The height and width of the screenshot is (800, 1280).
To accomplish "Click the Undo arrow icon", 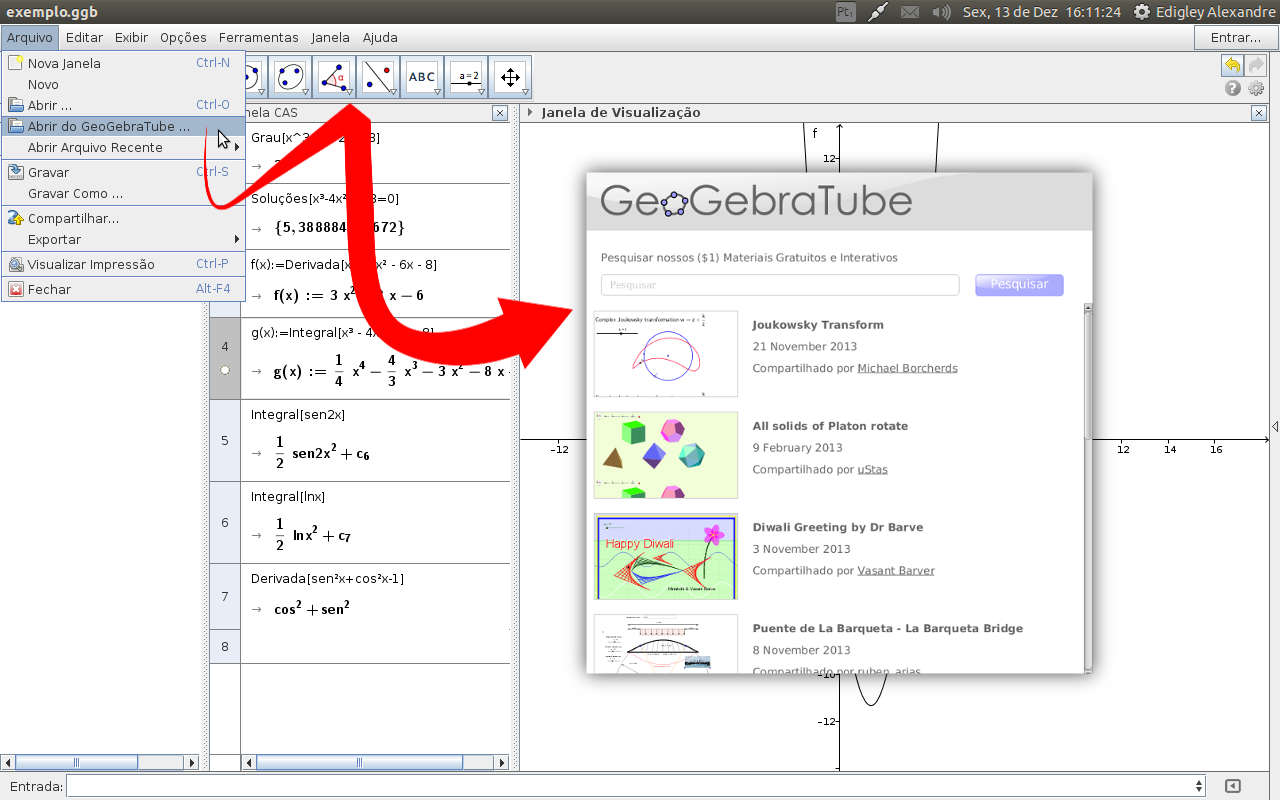I will click(1233, 64).
